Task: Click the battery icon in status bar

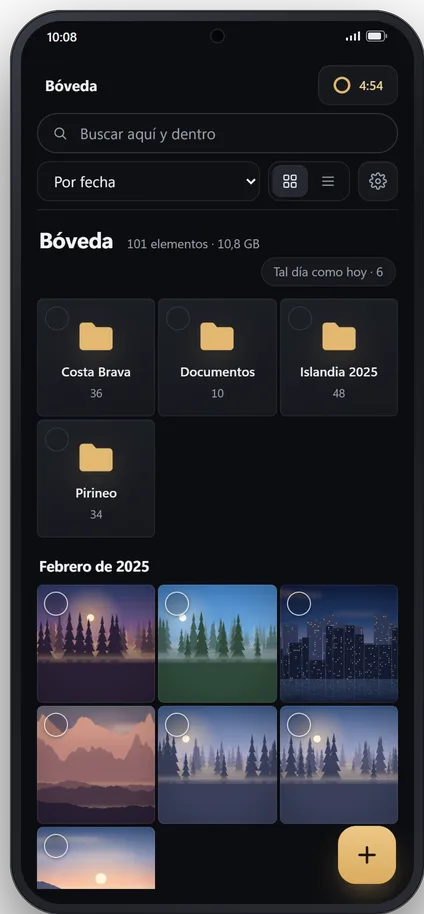Action: 376,37
